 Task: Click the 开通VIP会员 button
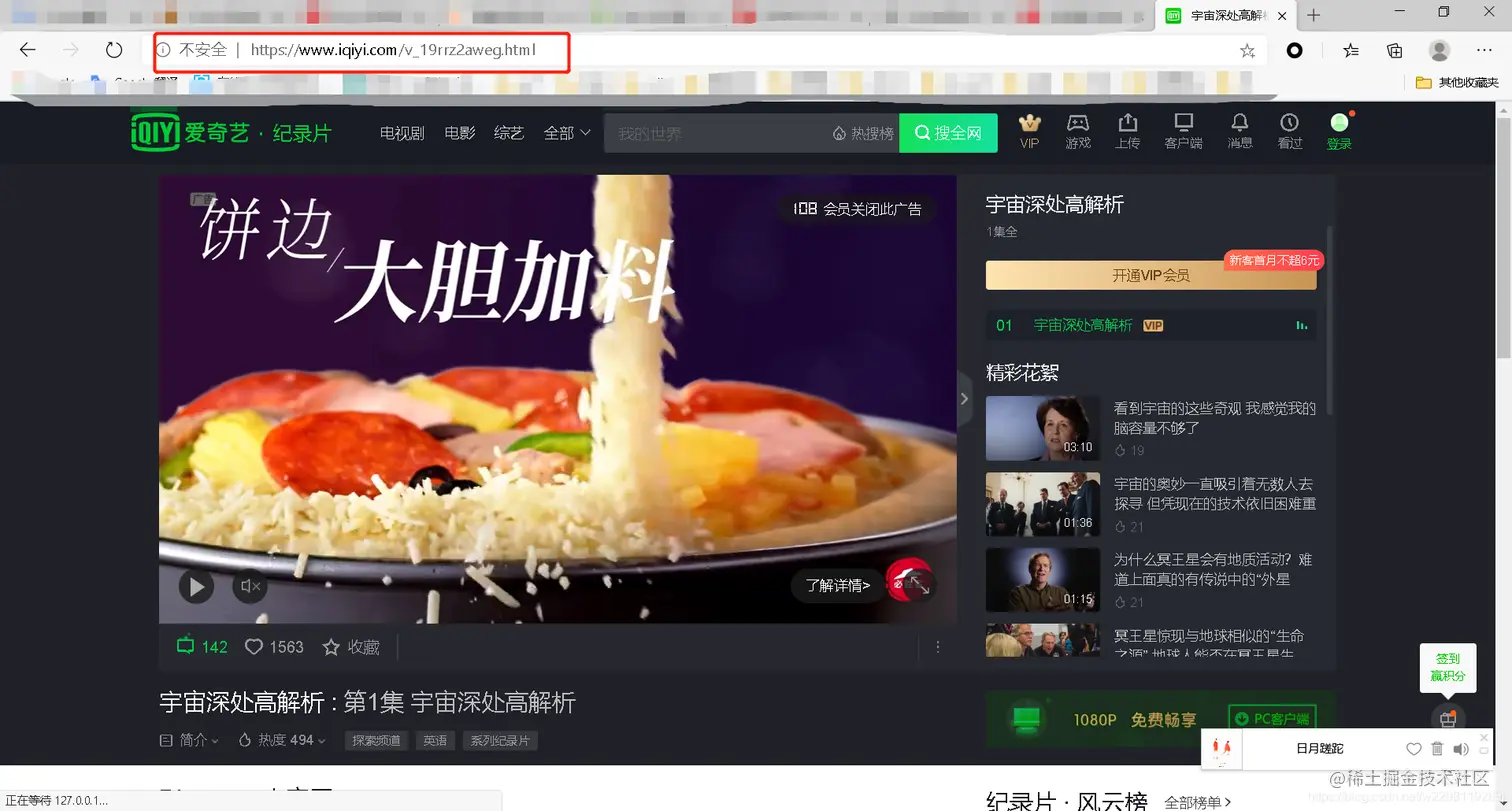1150,275
